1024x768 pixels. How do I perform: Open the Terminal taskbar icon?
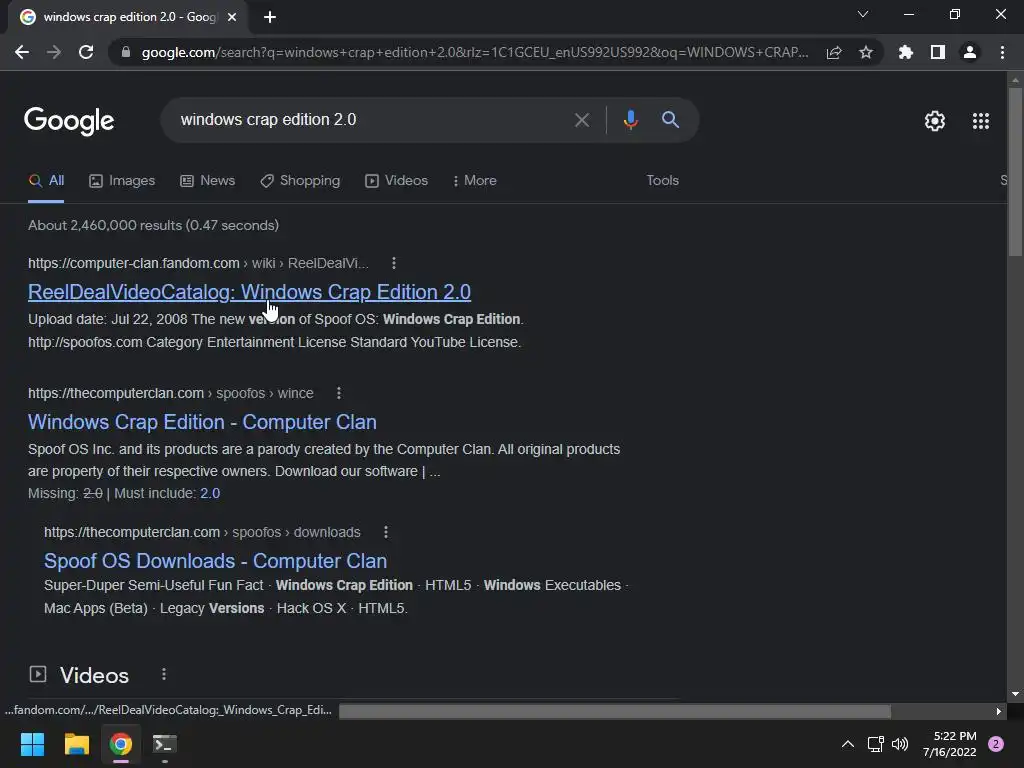pos(164,744)
